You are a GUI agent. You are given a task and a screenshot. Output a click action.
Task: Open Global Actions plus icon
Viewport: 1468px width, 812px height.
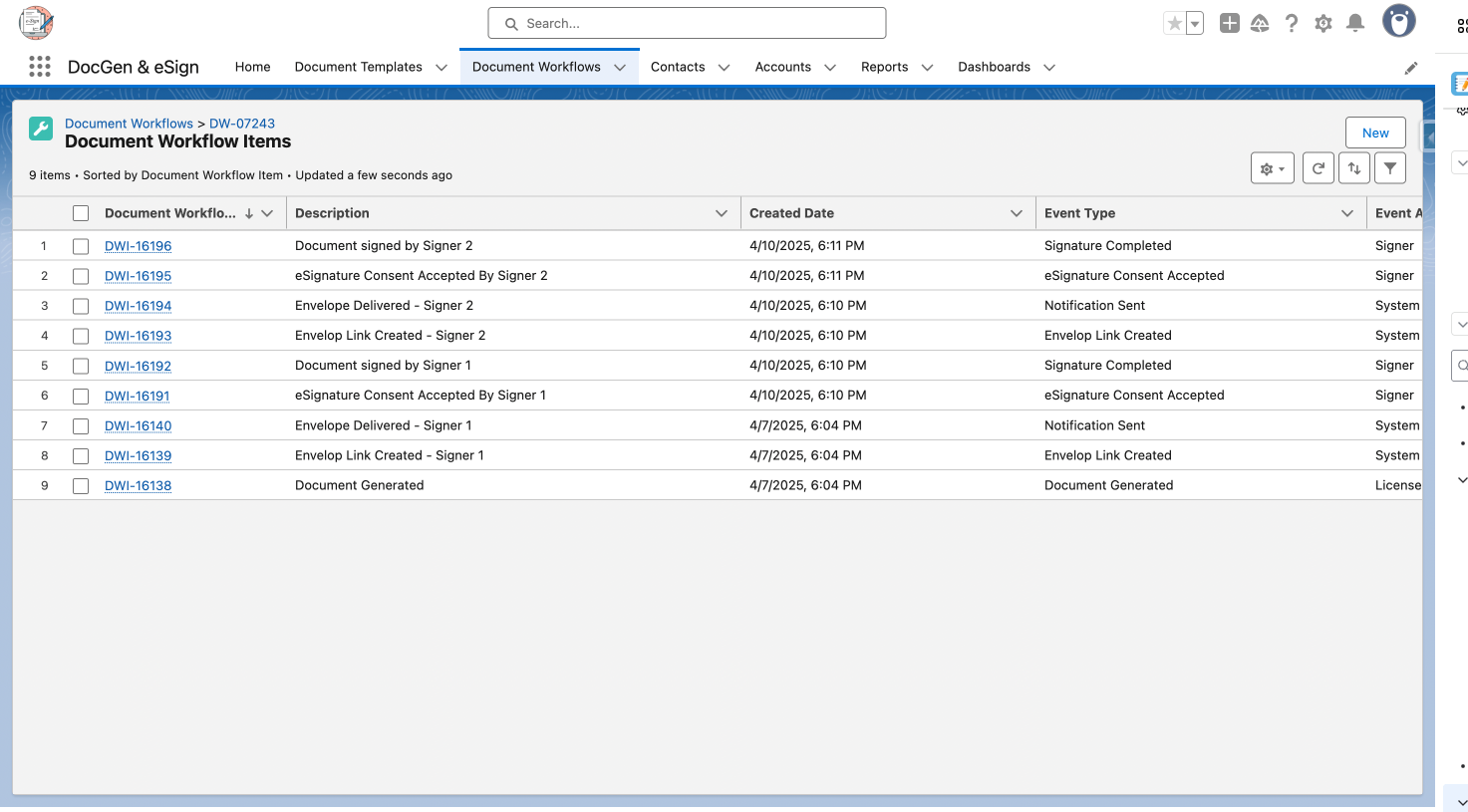(x=1230, y=23)
